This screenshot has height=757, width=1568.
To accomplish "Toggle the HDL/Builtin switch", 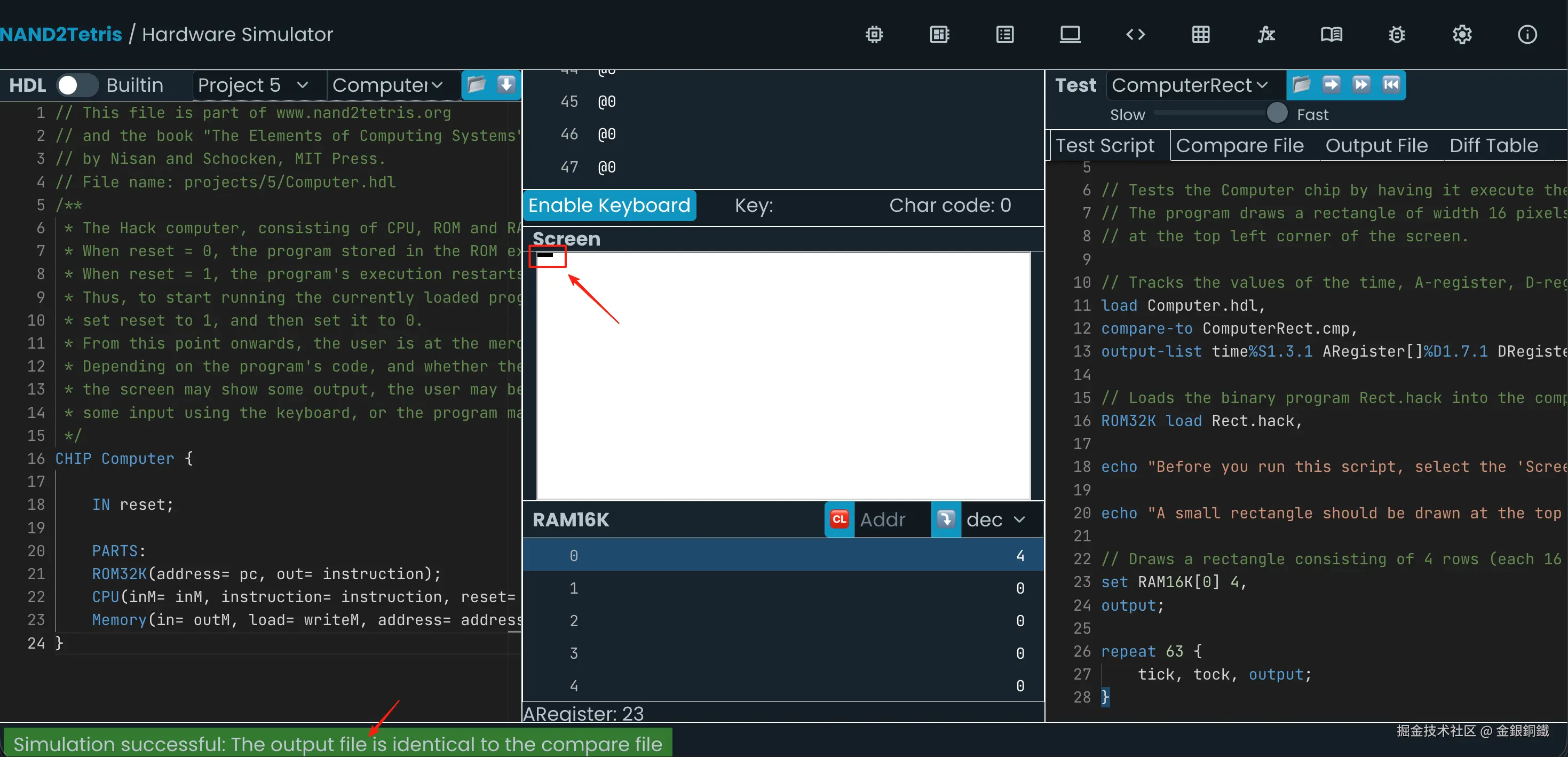I will (77, 85).
